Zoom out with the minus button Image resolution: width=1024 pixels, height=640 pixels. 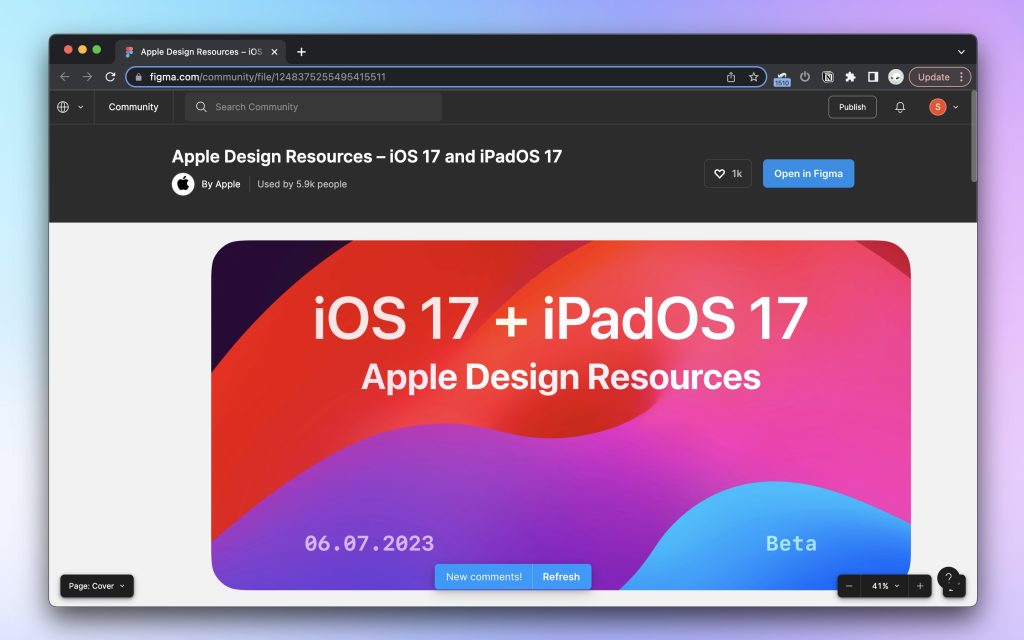(849, 586)
